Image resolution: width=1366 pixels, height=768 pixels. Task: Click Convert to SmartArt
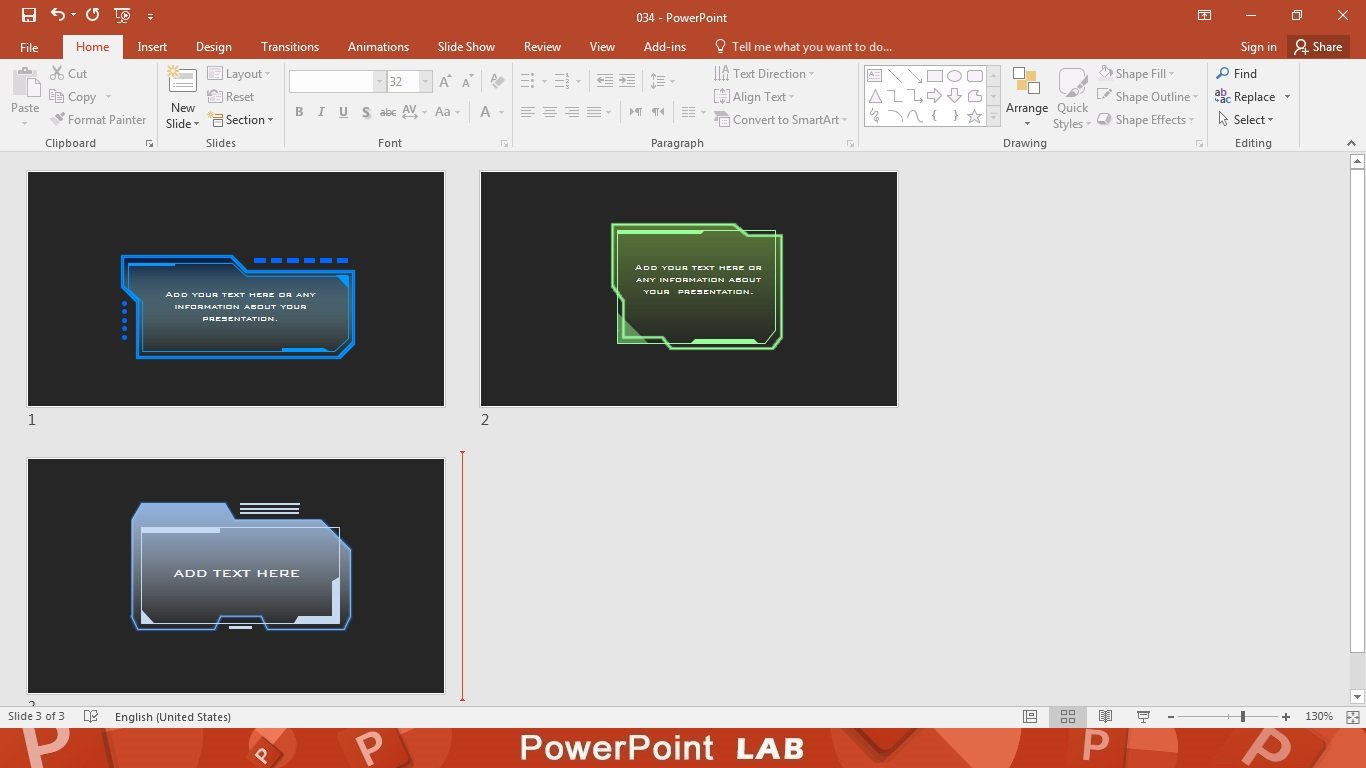point(780,120)
